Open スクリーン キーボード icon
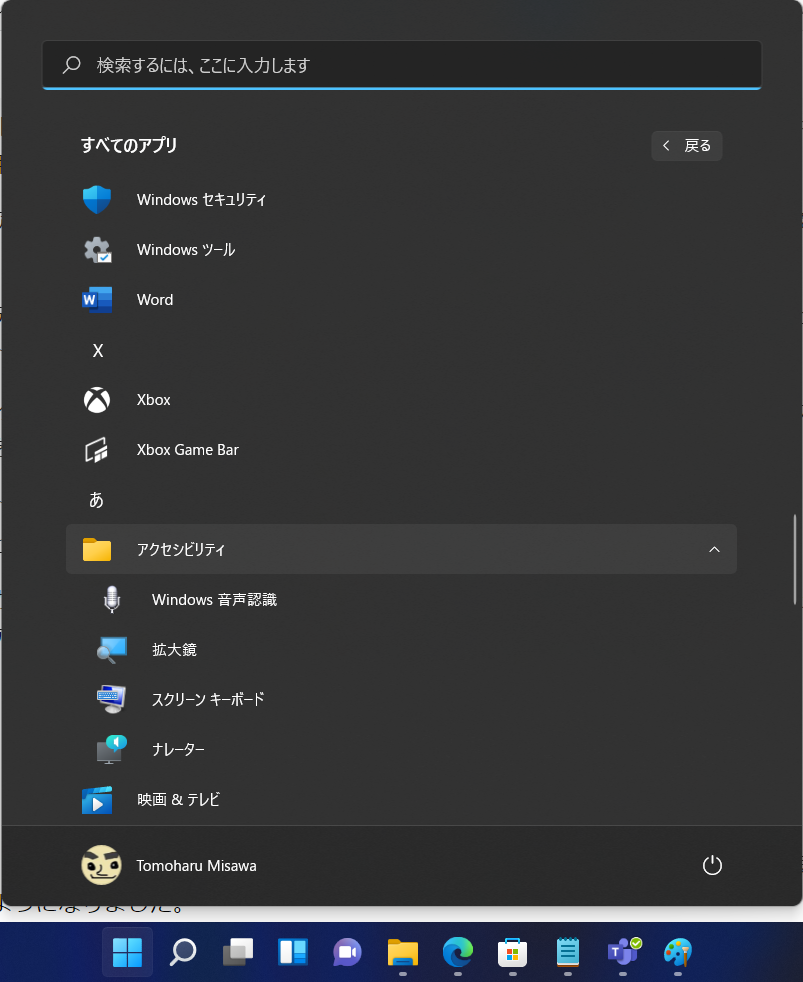The image size is (803, 982). coord(111,699)
